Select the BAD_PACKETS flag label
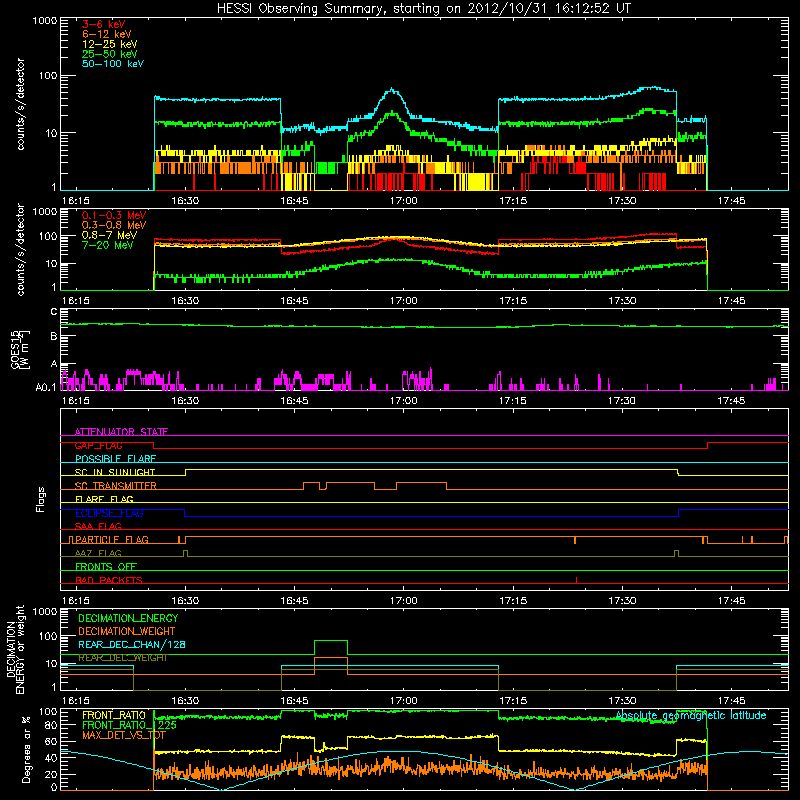Screen dimensions: 800x800 click(x=109, y=580)
